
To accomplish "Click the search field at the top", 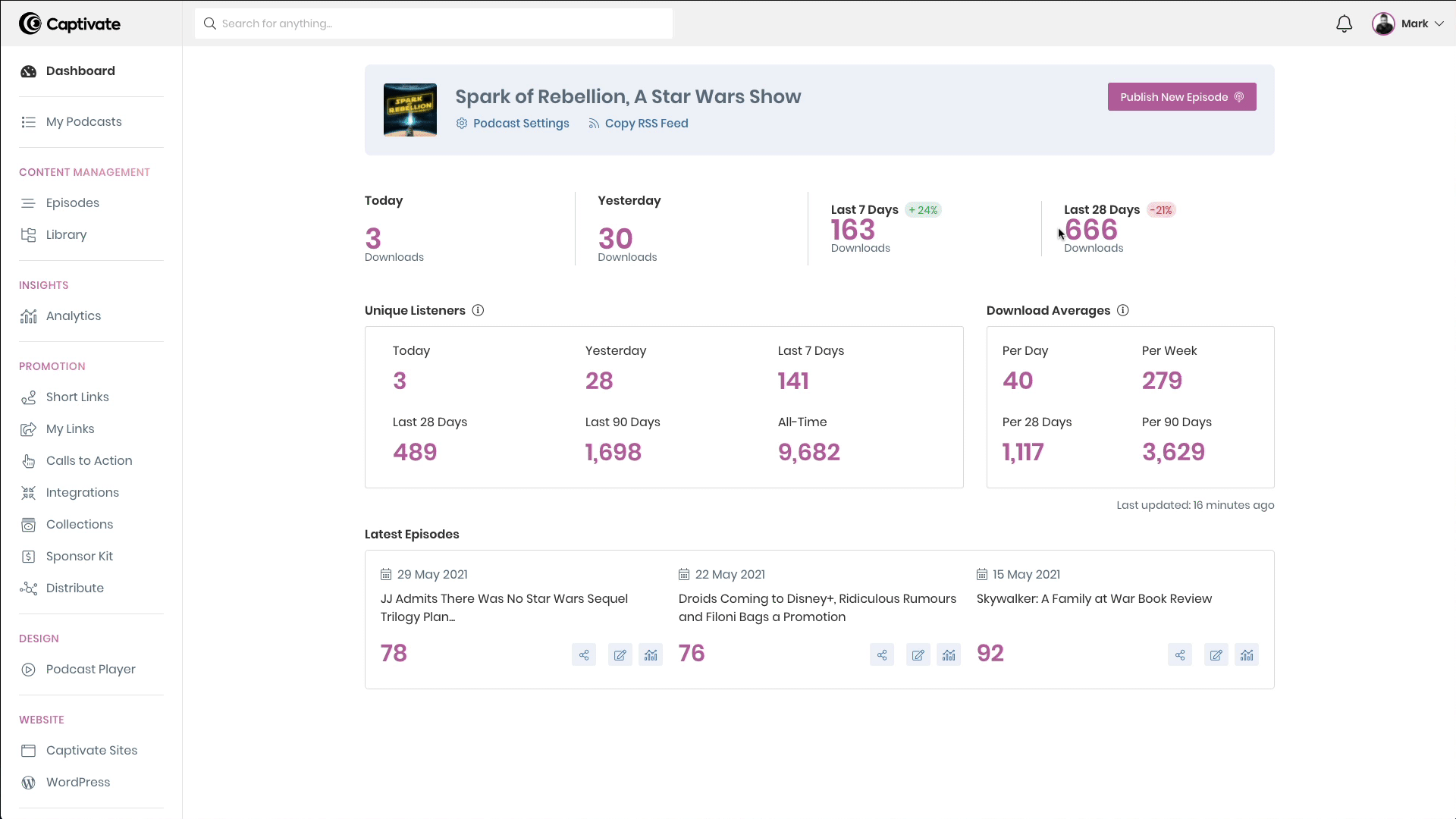I will tap(433, 24).
